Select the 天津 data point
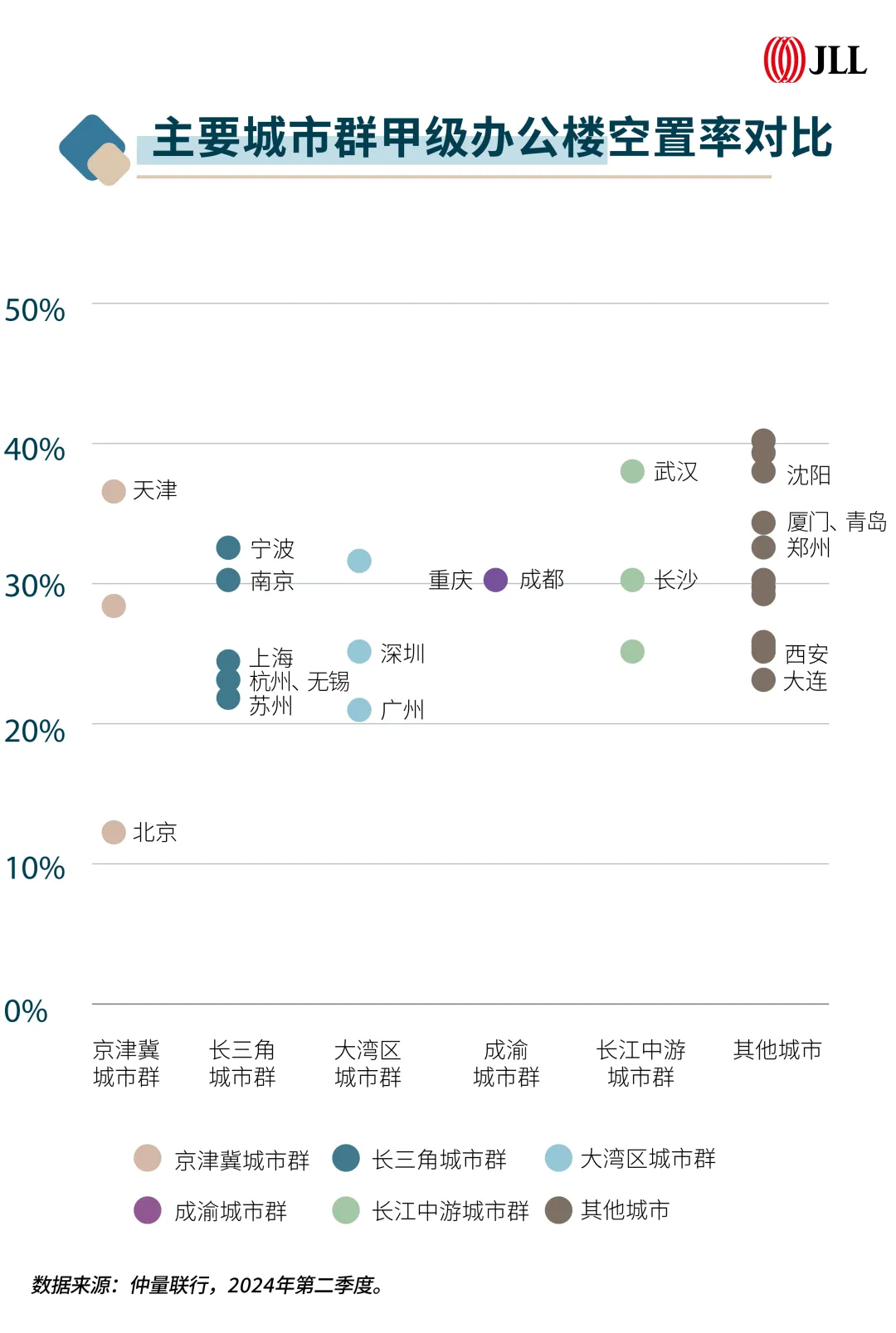Screen dimensions: 896x1333 pos(114,491)
